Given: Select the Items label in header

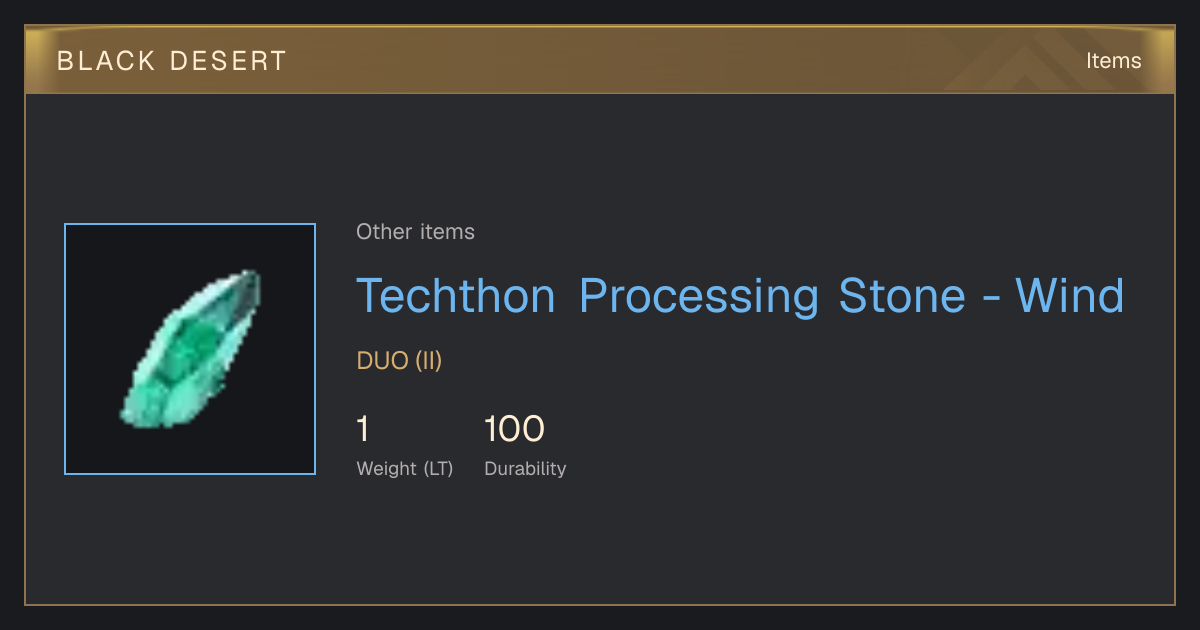Looking at the screenshot, I should click(x=1113, y=61).
